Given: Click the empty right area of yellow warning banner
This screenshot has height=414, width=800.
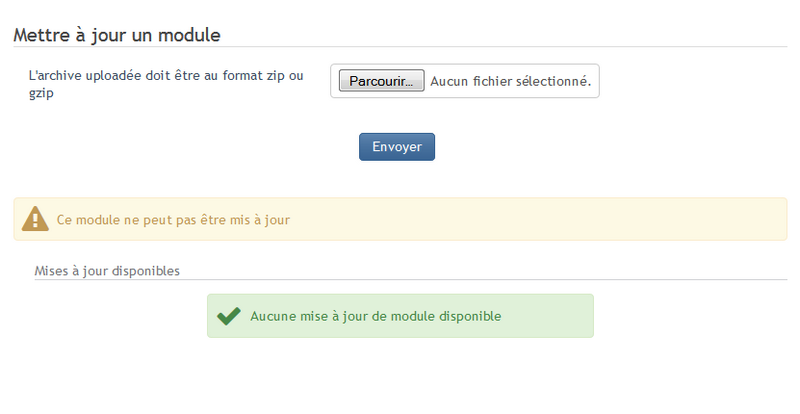Looking at the screenshot, I should pos(600,219).
